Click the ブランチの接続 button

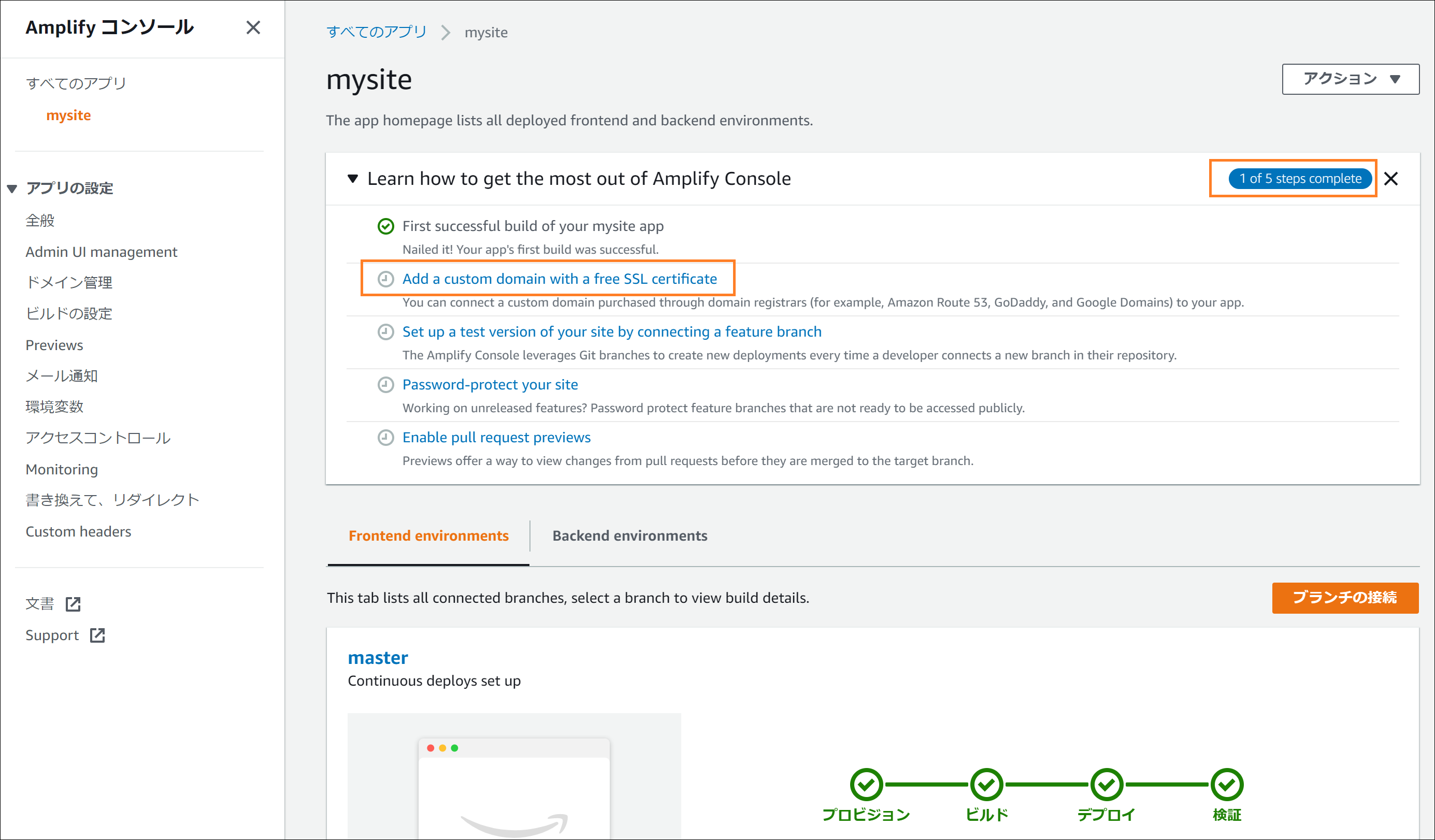click(1345, 598)
